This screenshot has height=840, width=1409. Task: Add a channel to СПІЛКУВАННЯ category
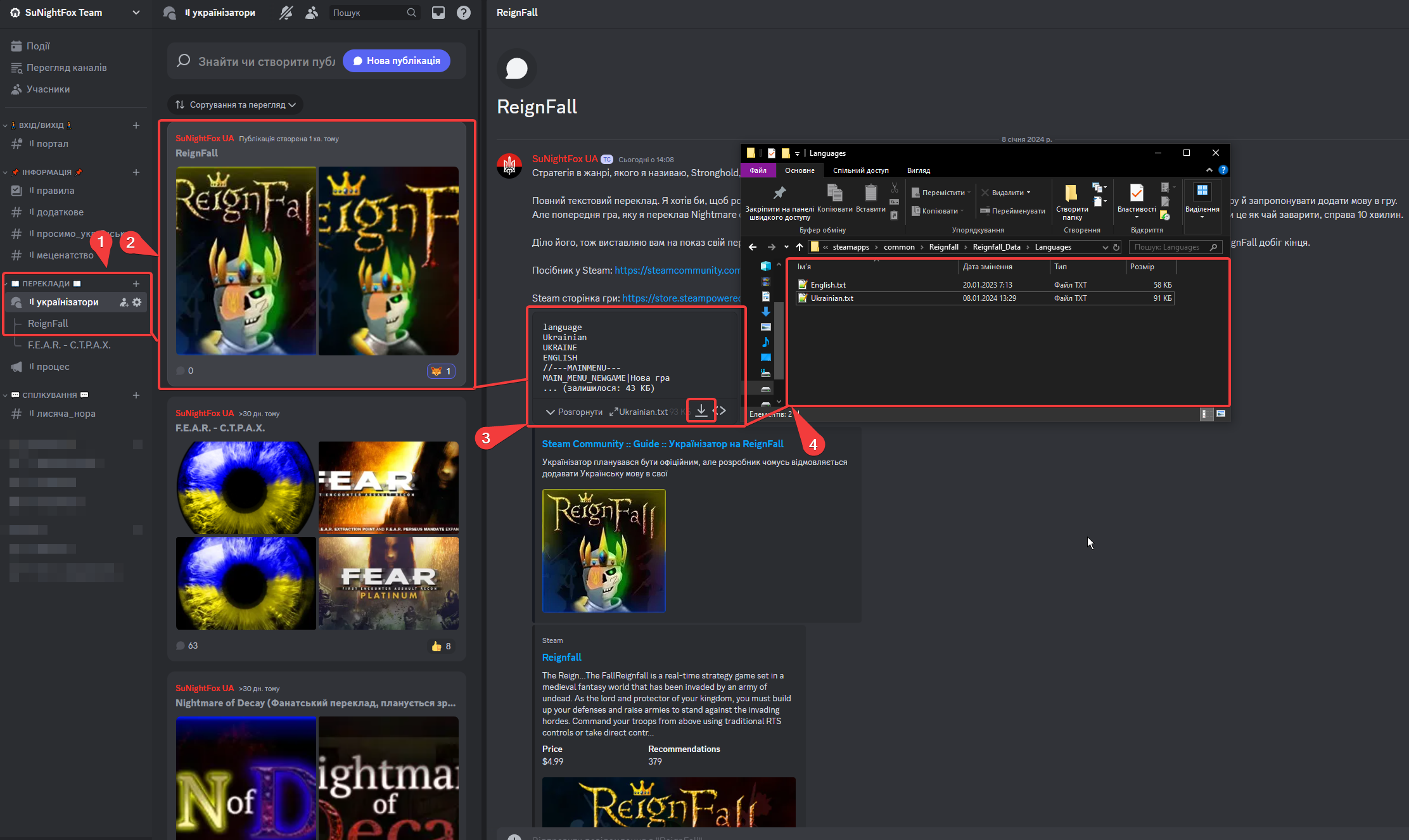coord(136,395)
